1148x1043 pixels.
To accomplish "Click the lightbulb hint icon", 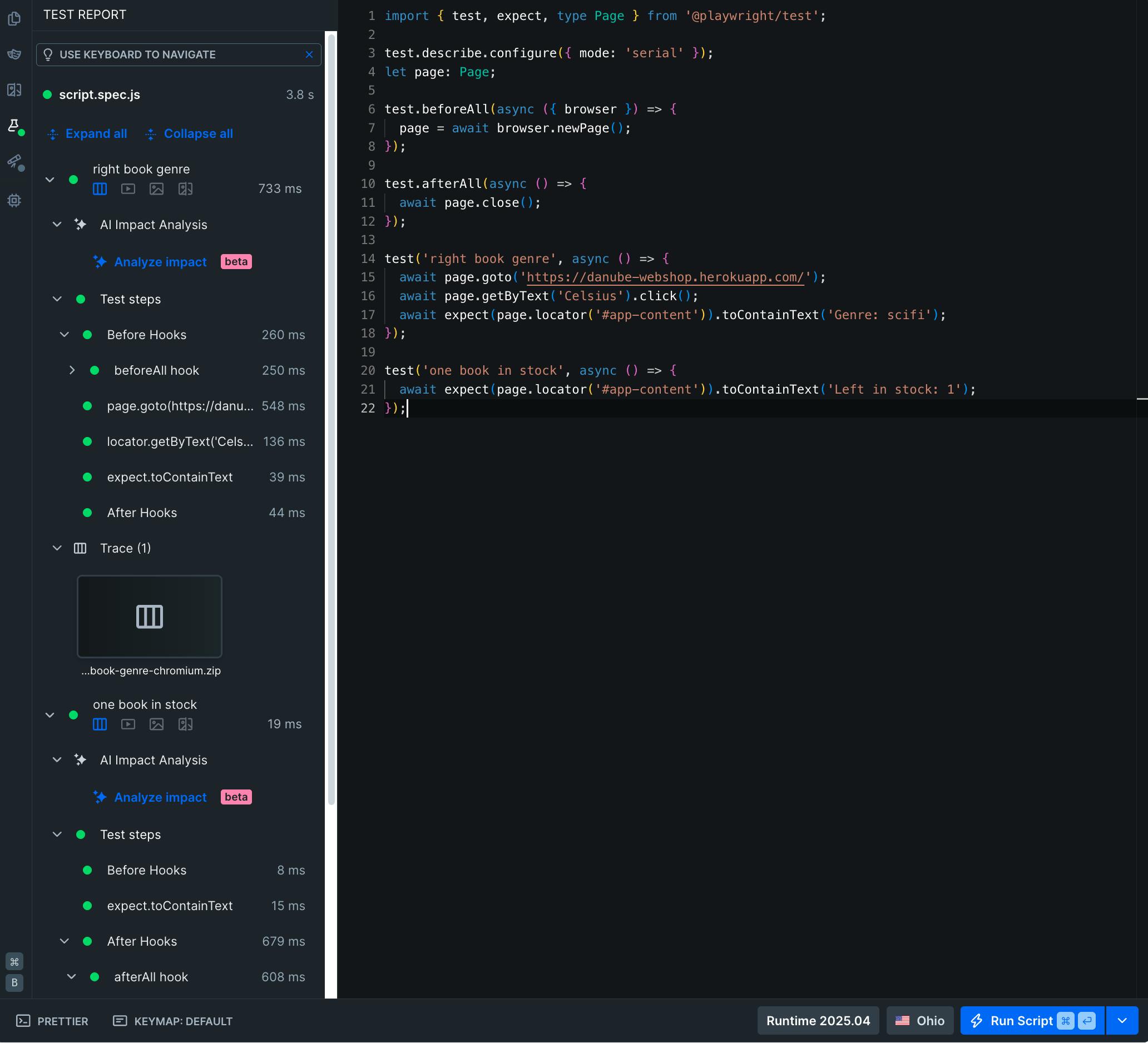I will (x=48, y=54).
